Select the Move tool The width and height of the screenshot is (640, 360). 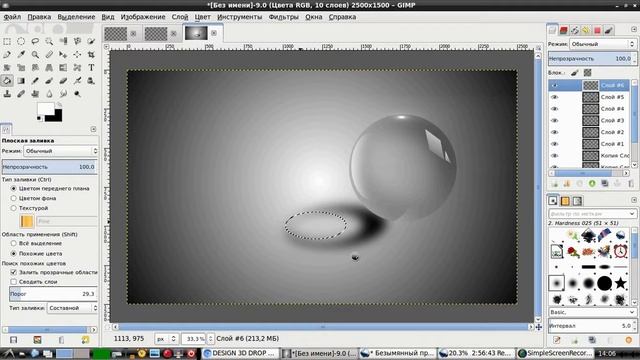[63, 54]
